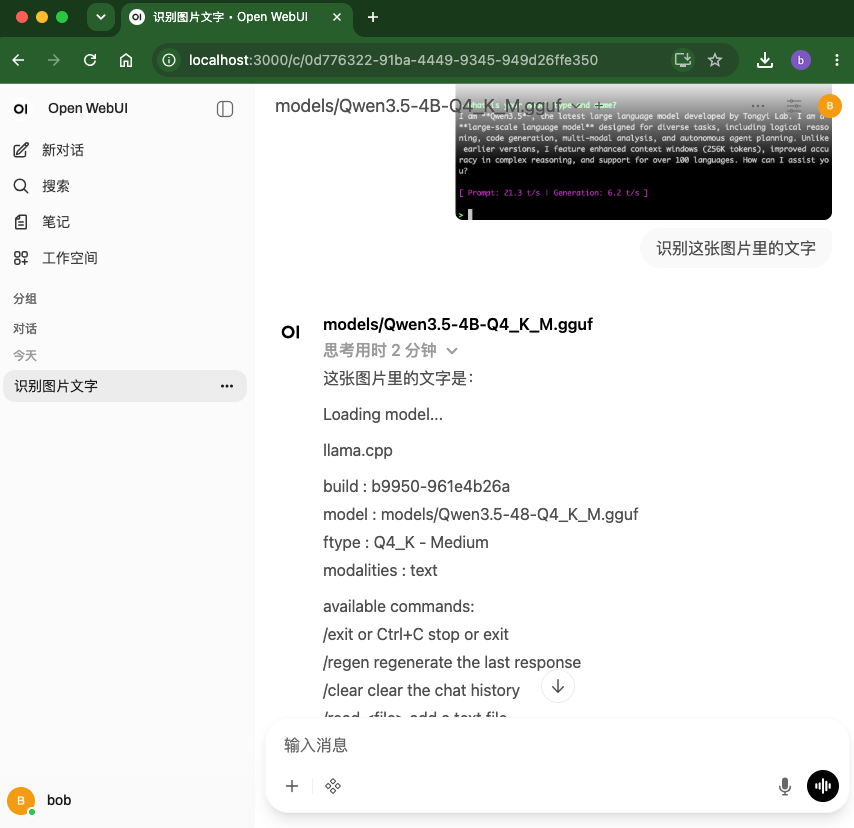Click the text build : b9950-961e4b26a
Image resolution: width=854 pixels, height=828 pixels.
tap(416, 486)
